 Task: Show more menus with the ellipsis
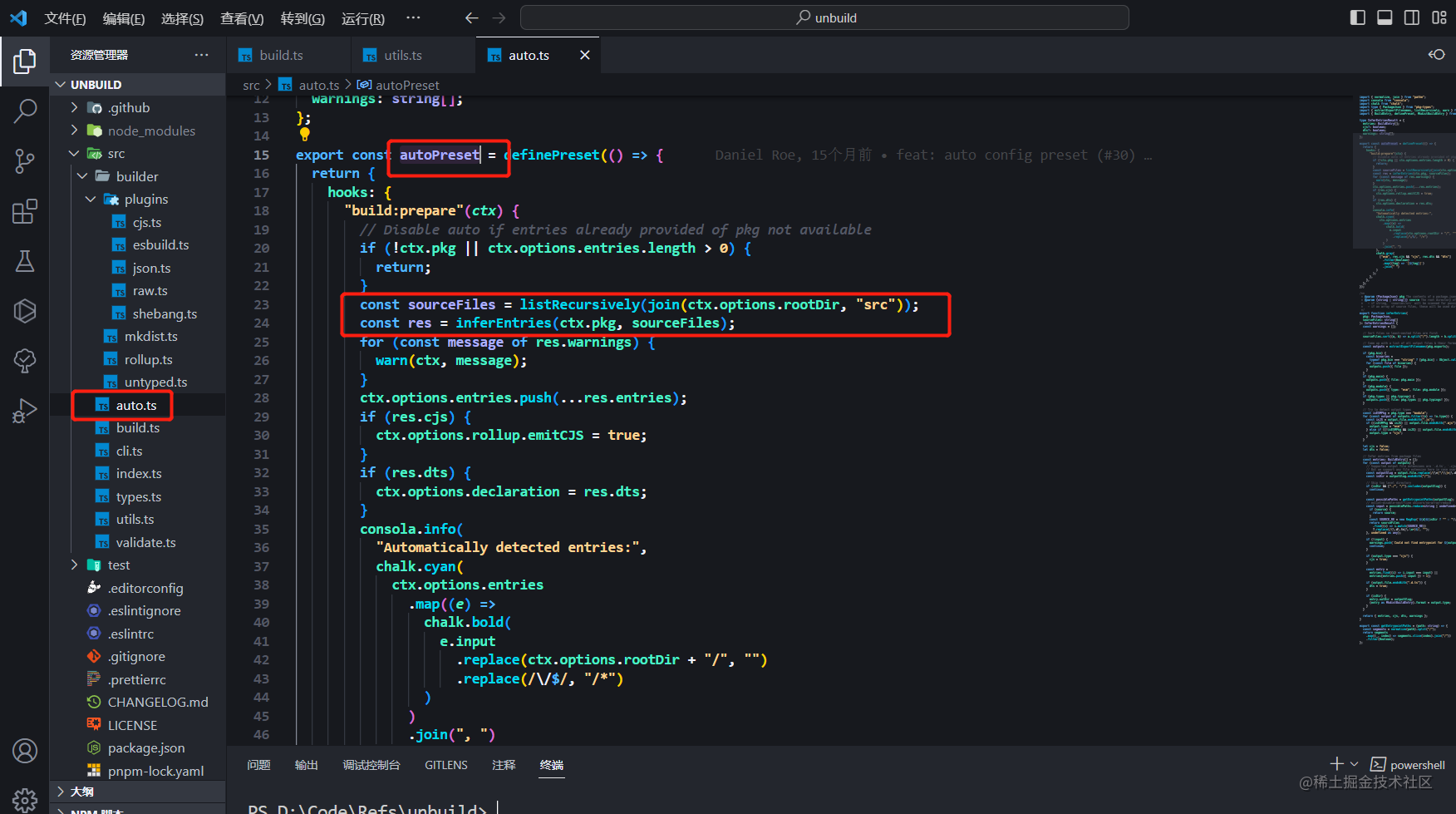413,17
